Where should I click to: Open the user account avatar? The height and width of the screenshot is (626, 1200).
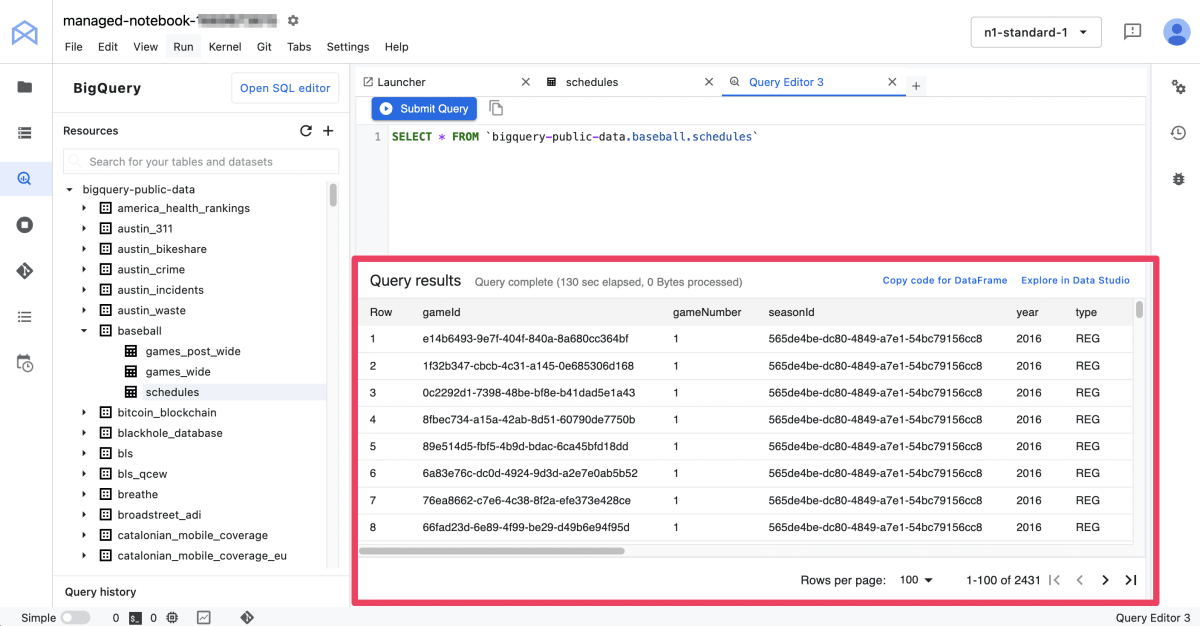(1176, 32)
